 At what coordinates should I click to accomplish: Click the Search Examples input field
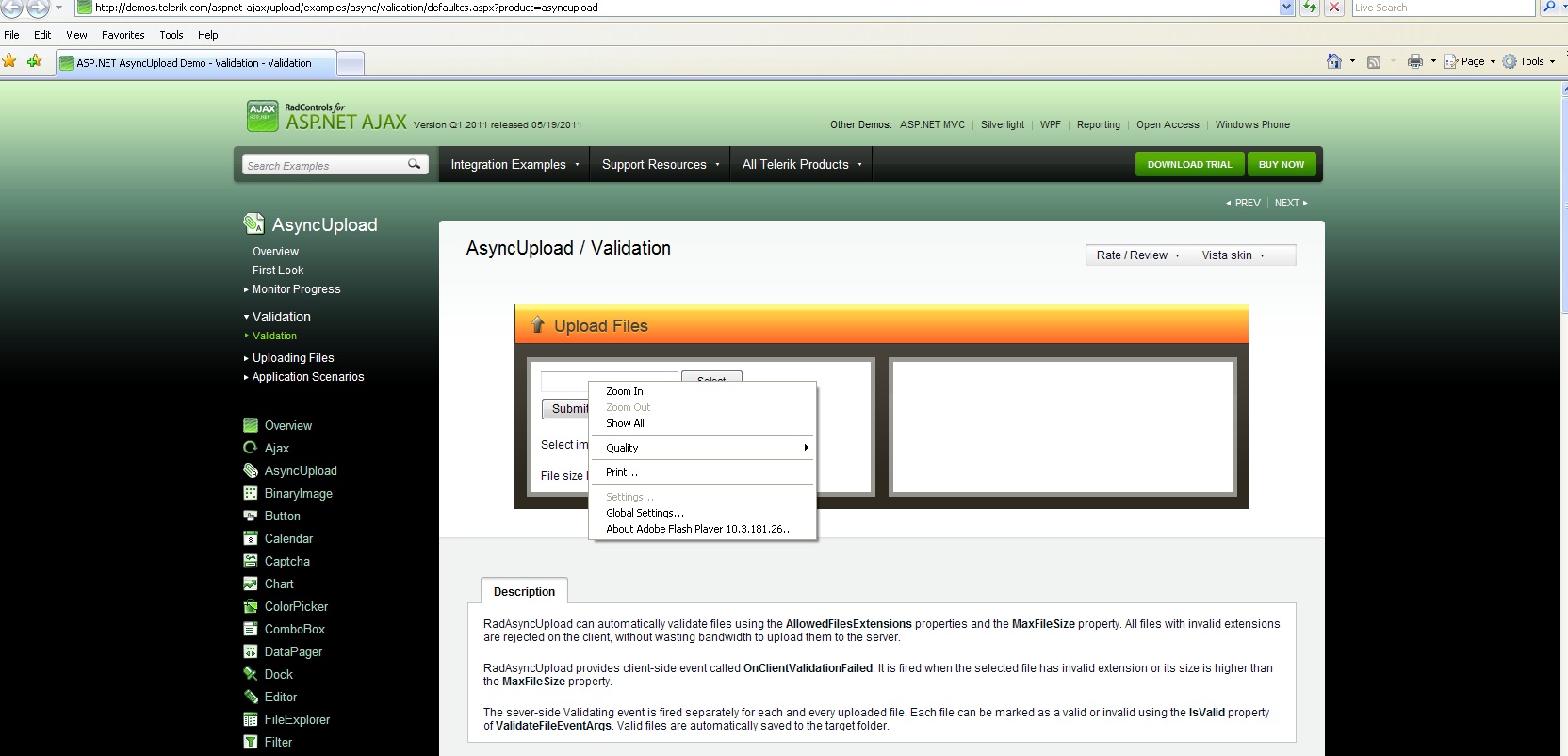[x=323, y=165]
